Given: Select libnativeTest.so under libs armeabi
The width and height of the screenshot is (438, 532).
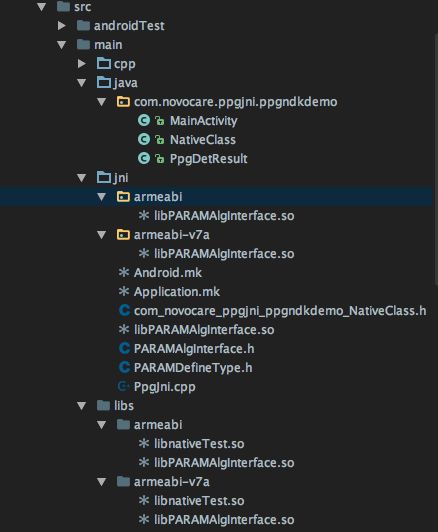Looking at the screenshot, I should click(199, 443).
